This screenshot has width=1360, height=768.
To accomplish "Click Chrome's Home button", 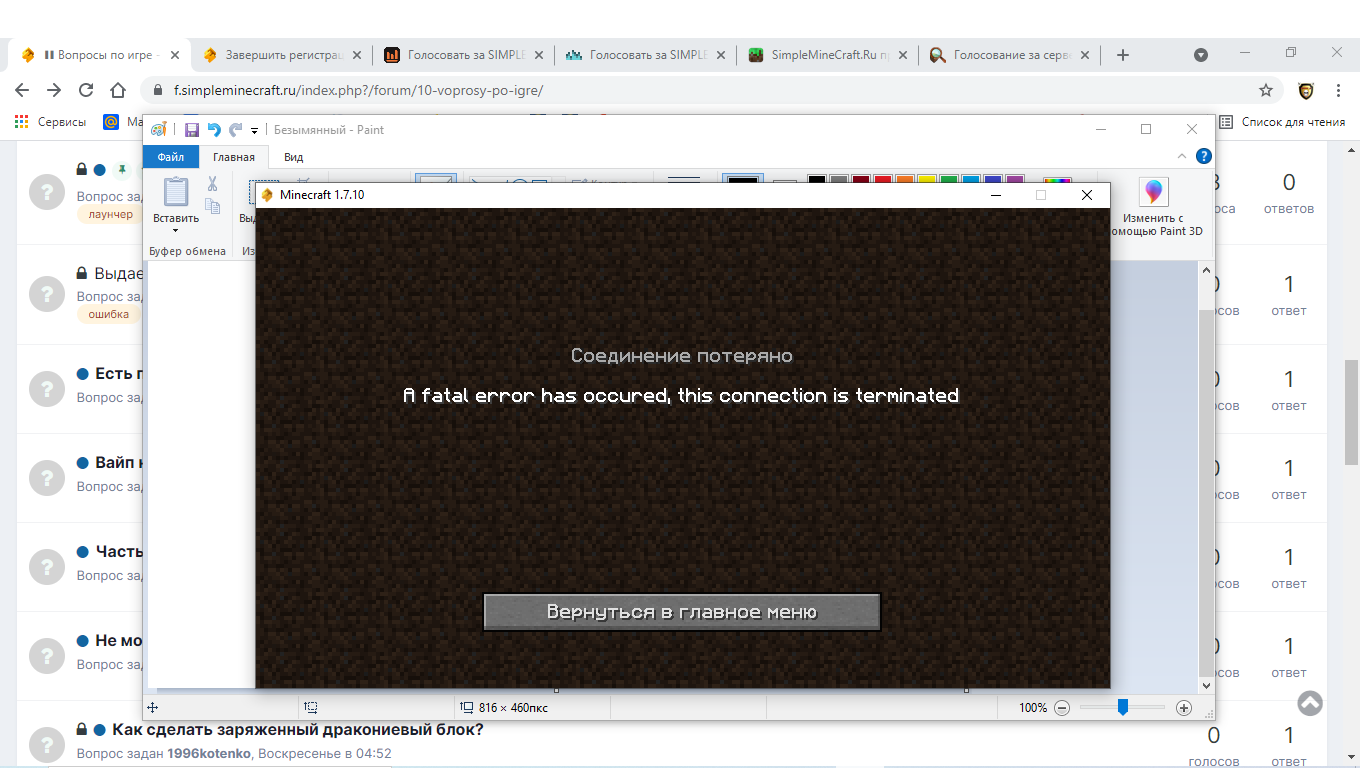I will pyautogui.click(x=118, y=90).
